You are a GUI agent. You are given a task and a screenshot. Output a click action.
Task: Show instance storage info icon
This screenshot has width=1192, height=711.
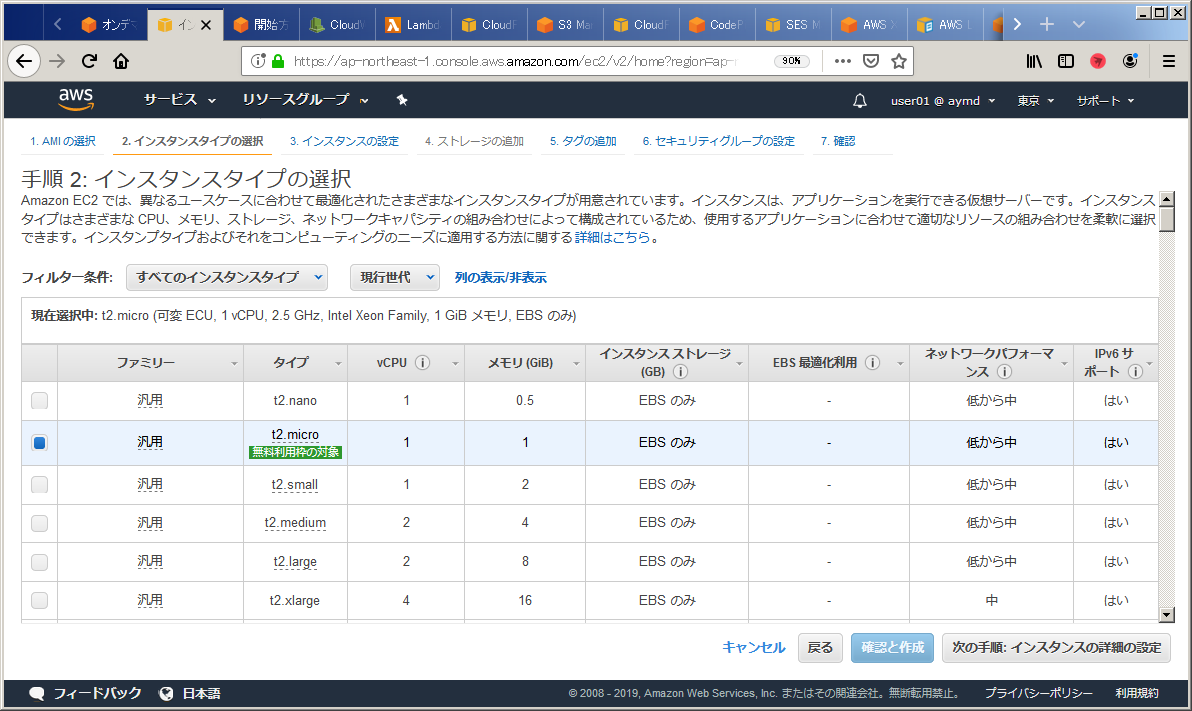click(x=681, y=372)
